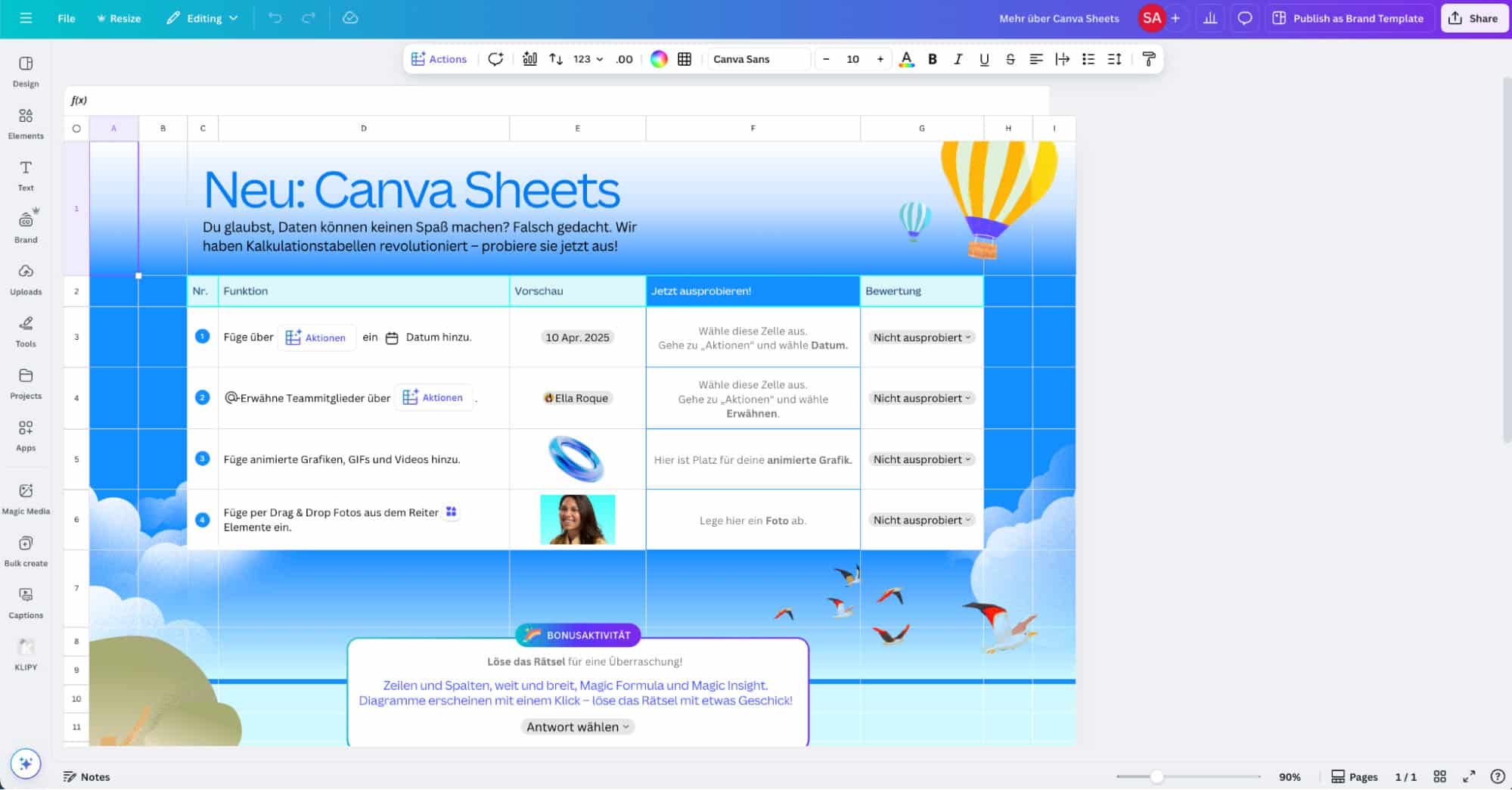Open Bulk create in sidebar
Viewport: 1512px width, 790px height.
coord(26,552)
